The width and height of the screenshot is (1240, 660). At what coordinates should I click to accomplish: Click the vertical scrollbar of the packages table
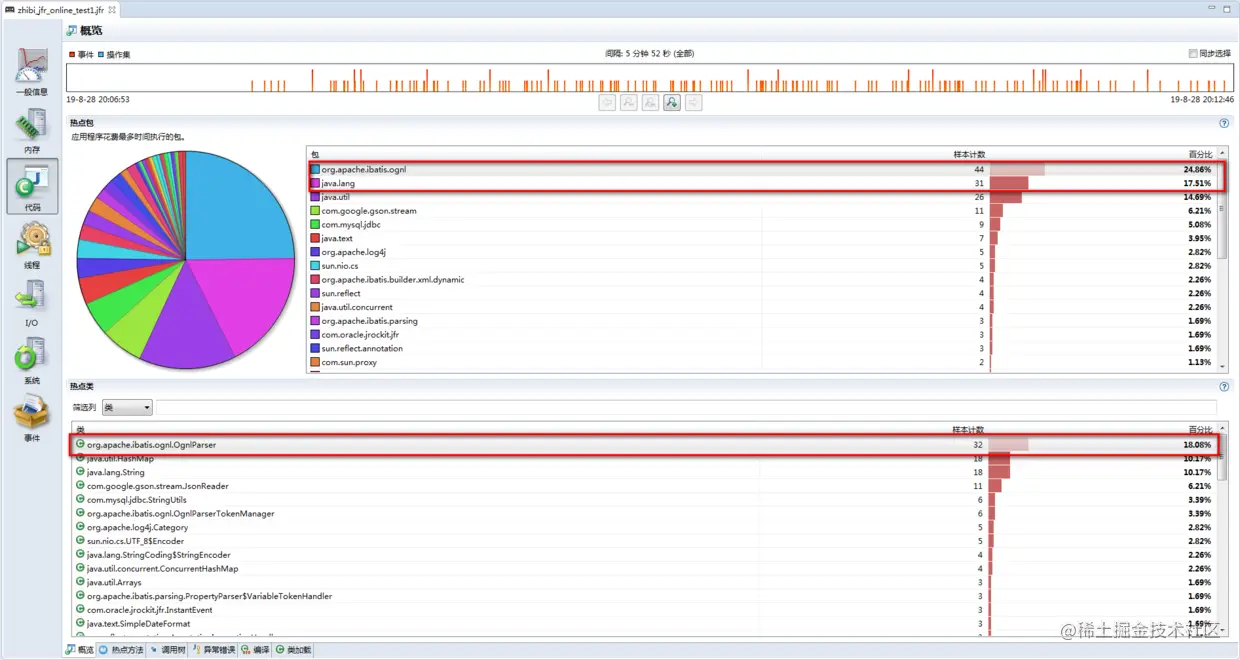[x=1223, y=260]
